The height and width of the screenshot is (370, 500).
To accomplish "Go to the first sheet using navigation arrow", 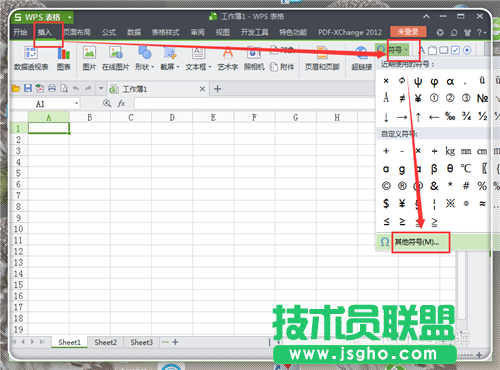I will 14,342.
